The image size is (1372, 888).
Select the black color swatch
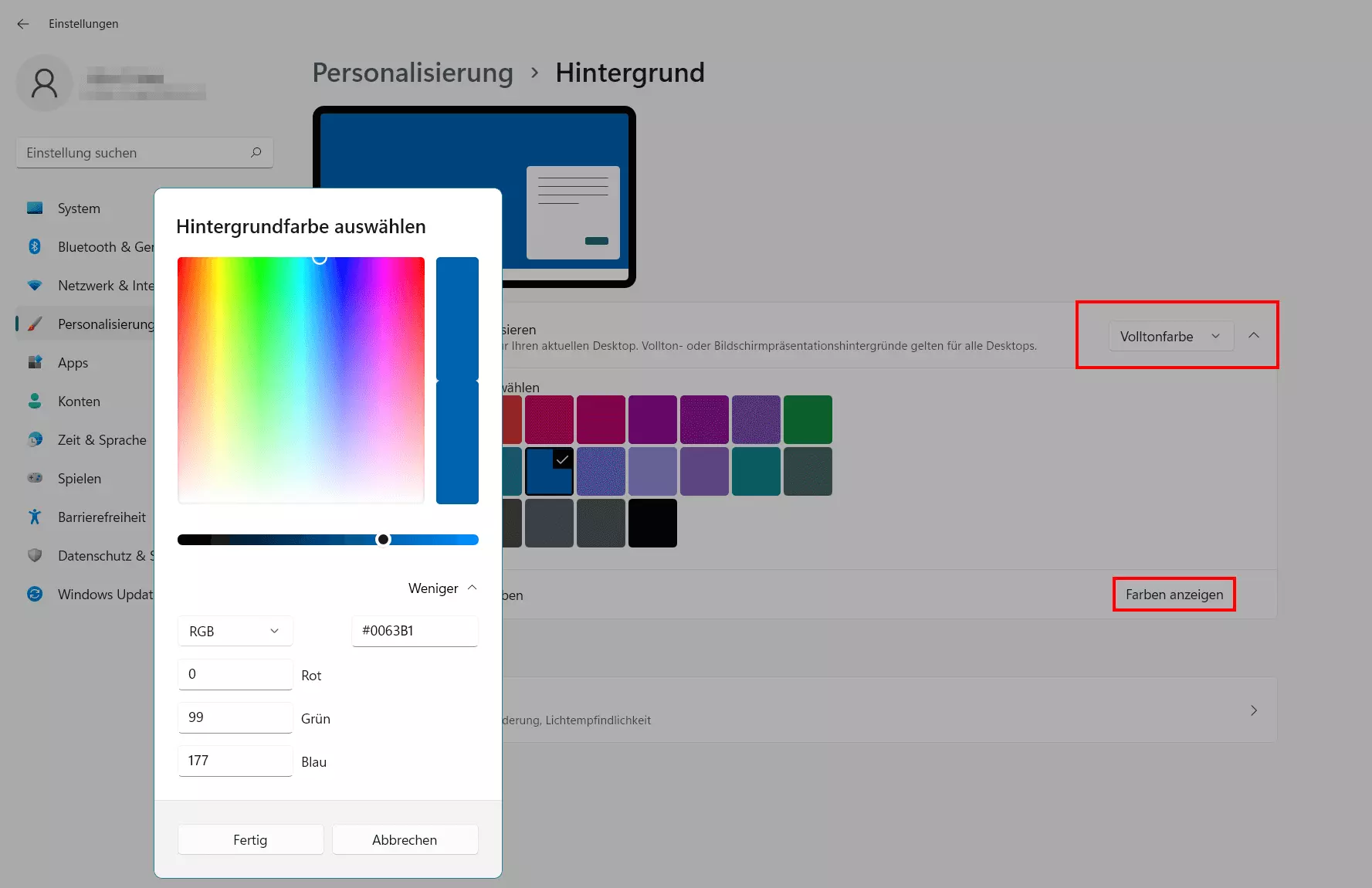click(652, 523)
